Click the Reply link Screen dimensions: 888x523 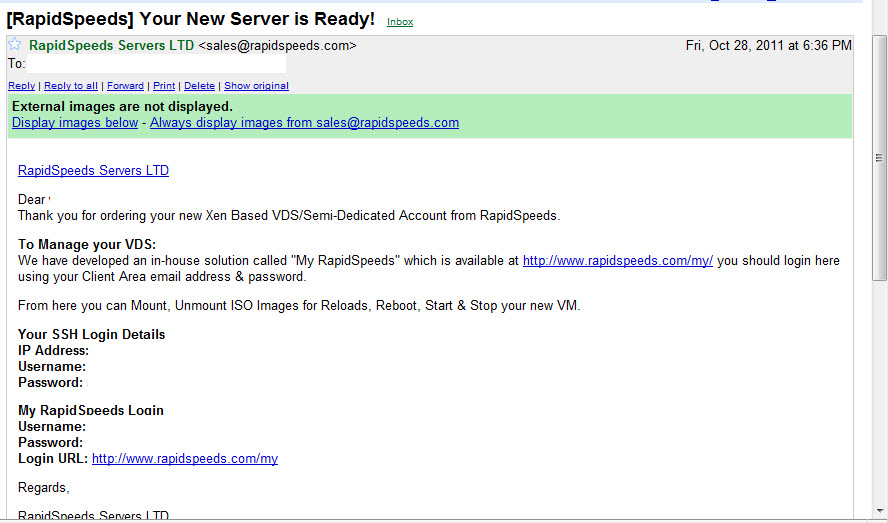coord(22,86)
